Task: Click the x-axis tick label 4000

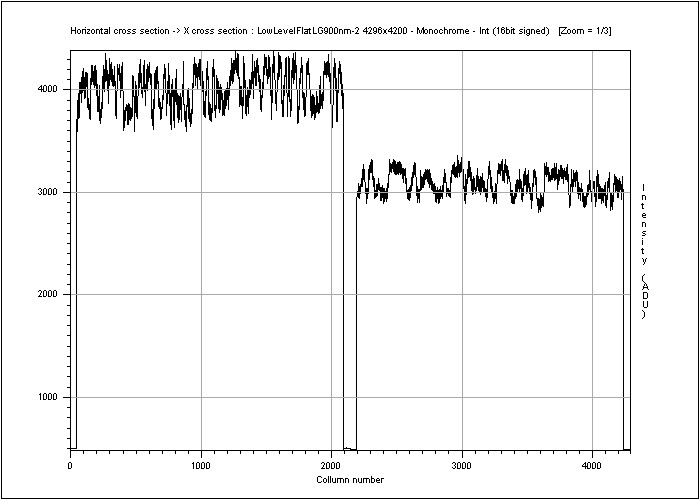Action: point(592,465)
